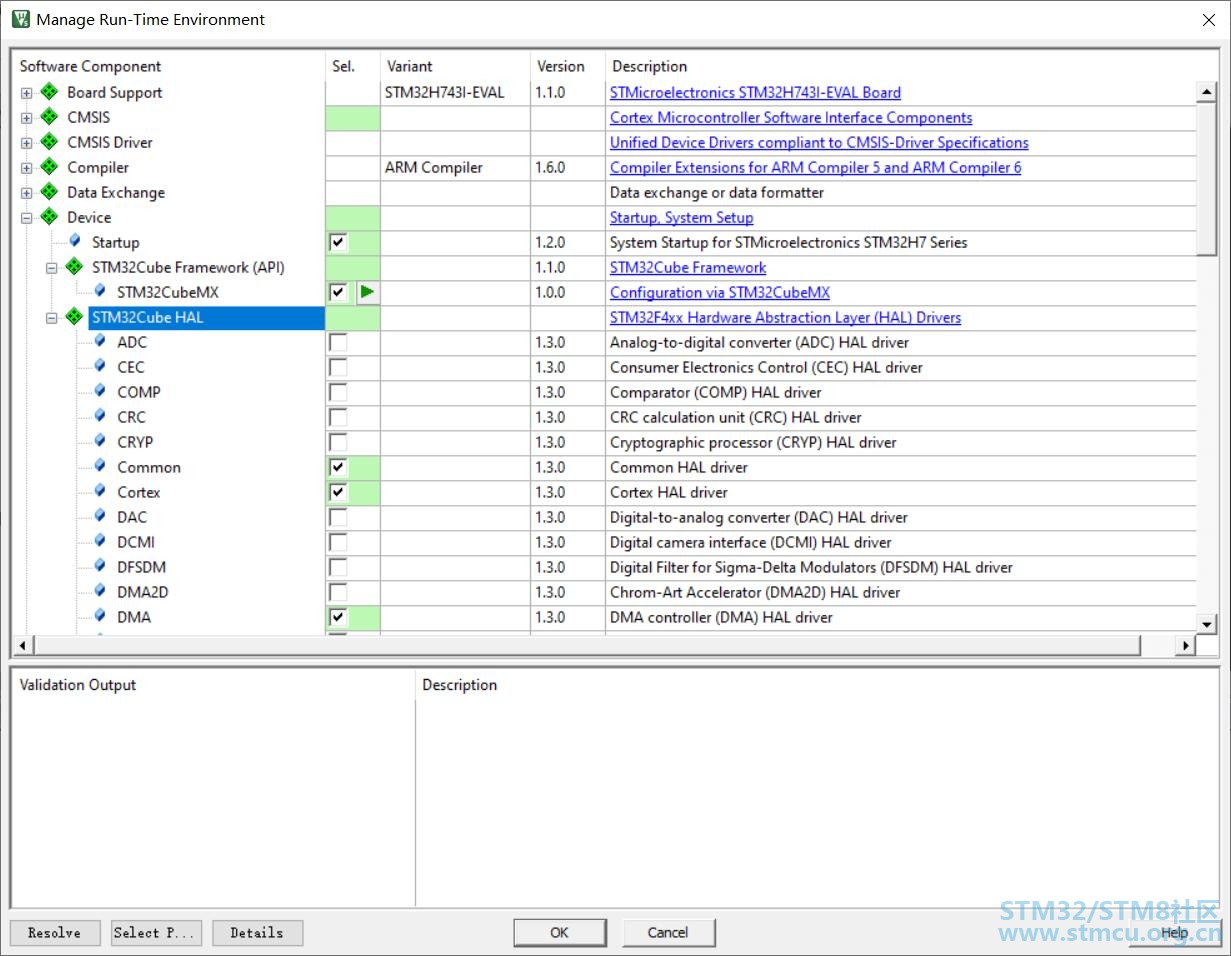Image resolution: width=1231 pixels, height=956 pixels.
Task: Click the Select P... button
Action: pos(156,933)
